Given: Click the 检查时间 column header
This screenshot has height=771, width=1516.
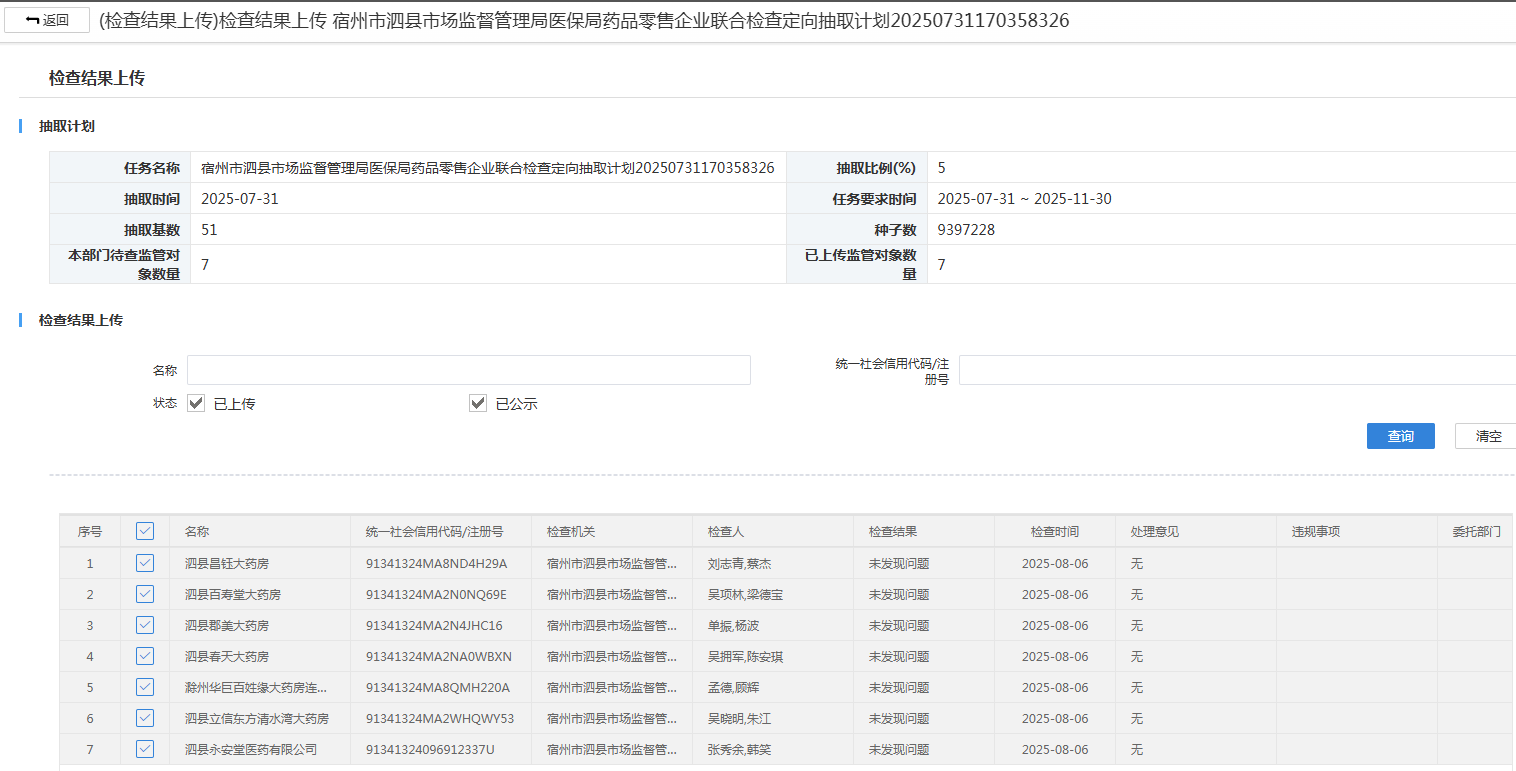Looking at the screenshot, I should click(1054, 532).
